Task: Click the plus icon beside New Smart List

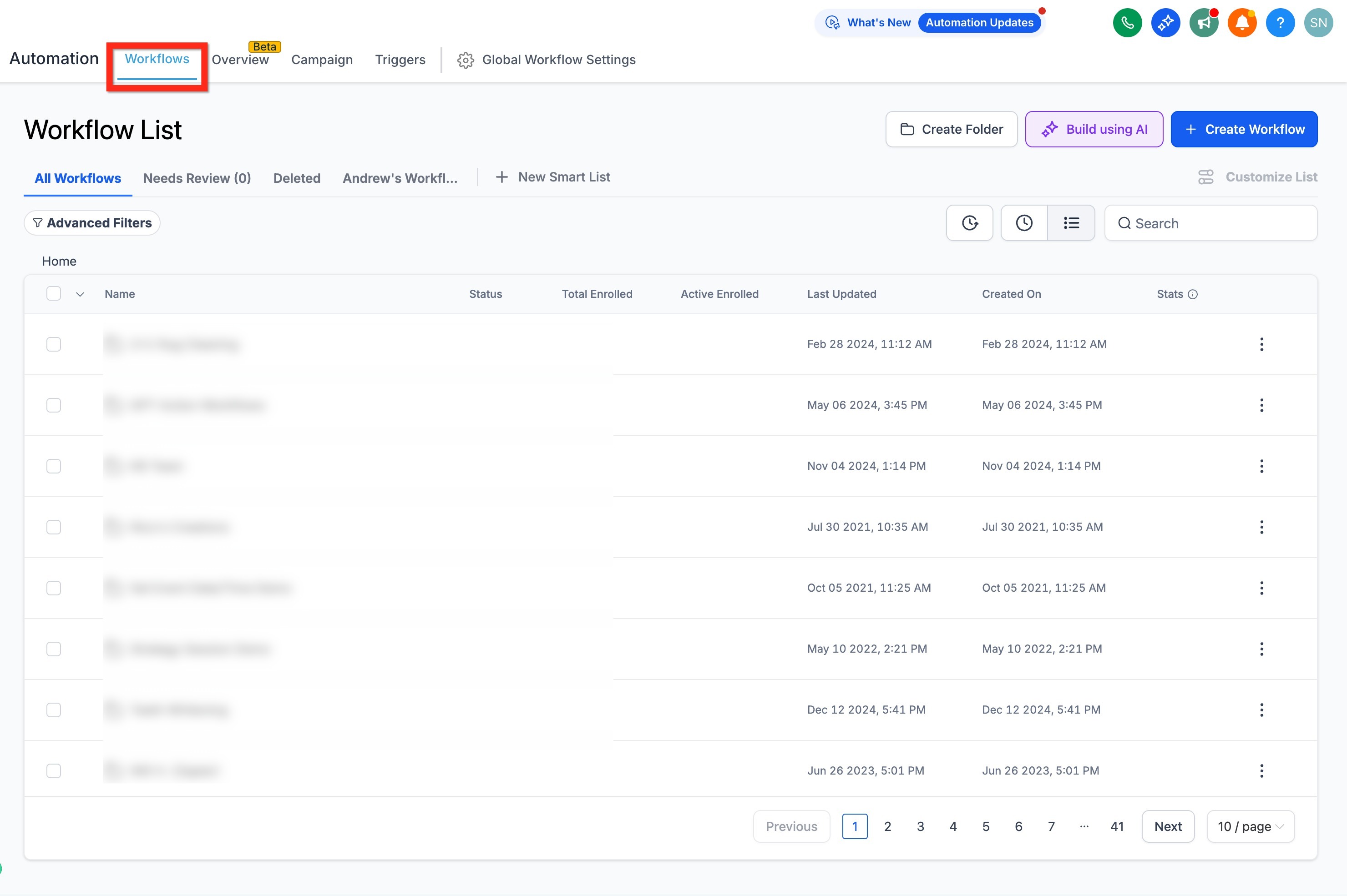Action: 501,177
